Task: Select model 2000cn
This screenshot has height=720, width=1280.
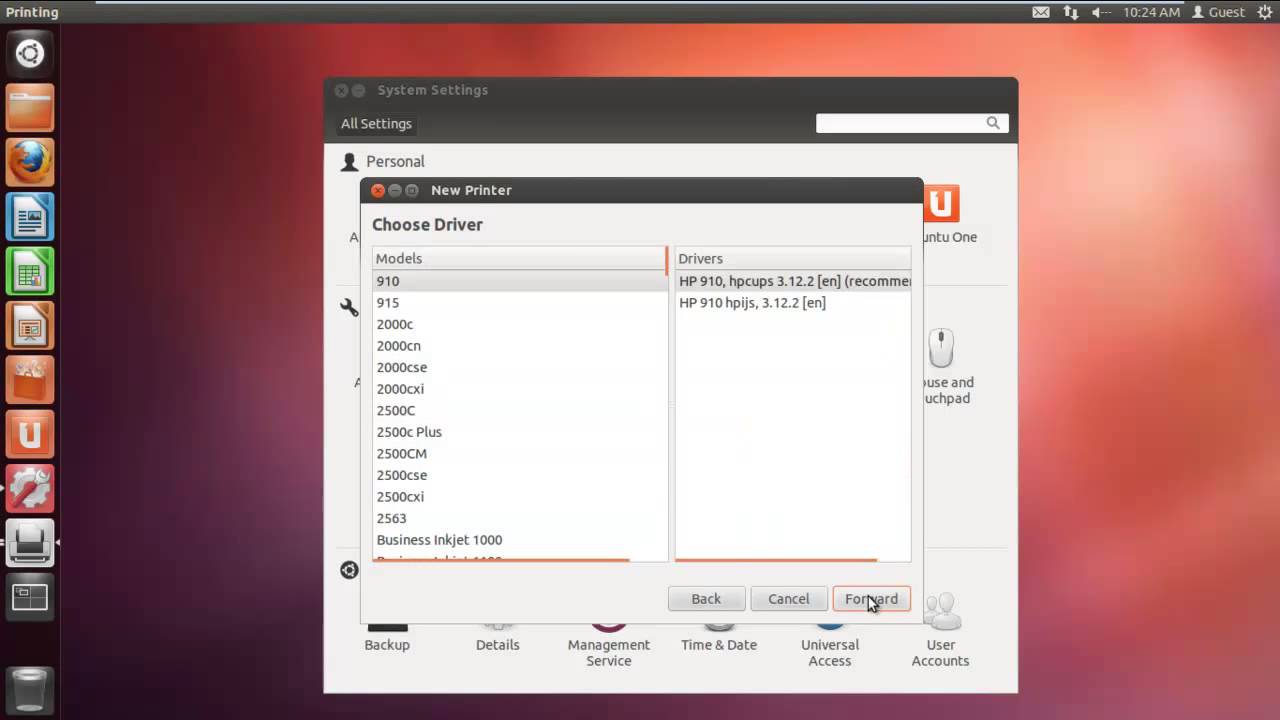Action: pos(520,346)
